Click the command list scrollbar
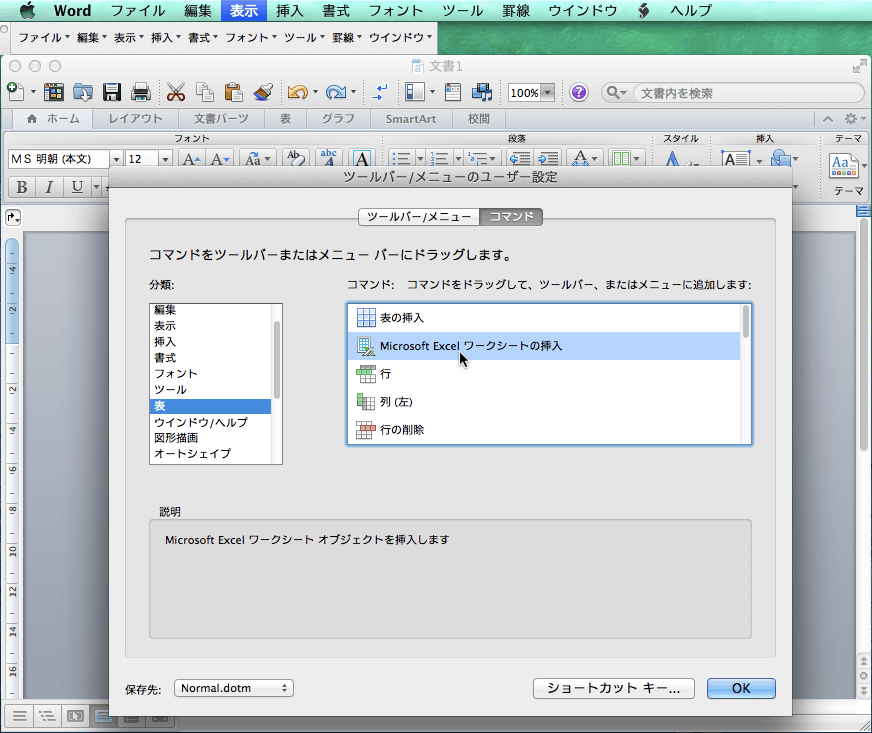The height and width of the screenshot is (733, 872). [746, 321]
